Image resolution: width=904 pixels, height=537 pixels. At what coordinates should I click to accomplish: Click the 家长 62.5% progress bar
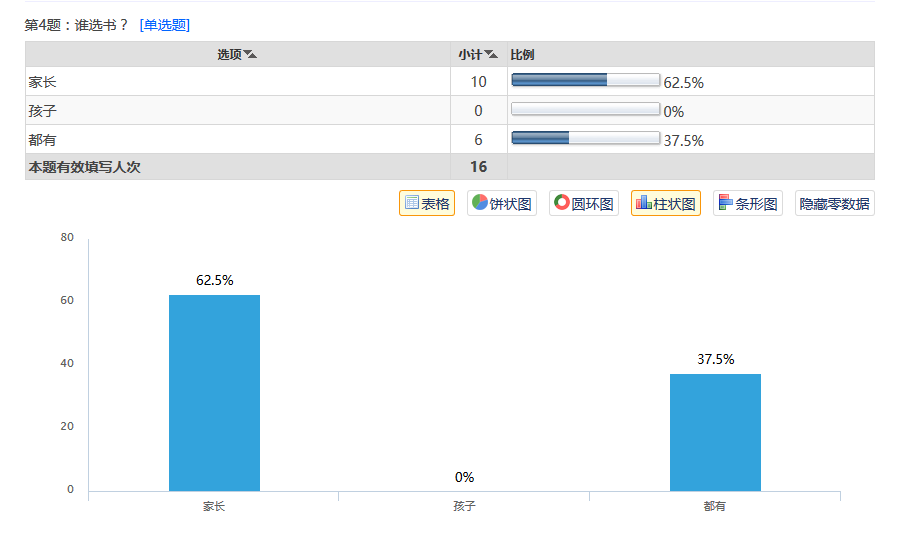pyautogui.click(x=585, y=80)
